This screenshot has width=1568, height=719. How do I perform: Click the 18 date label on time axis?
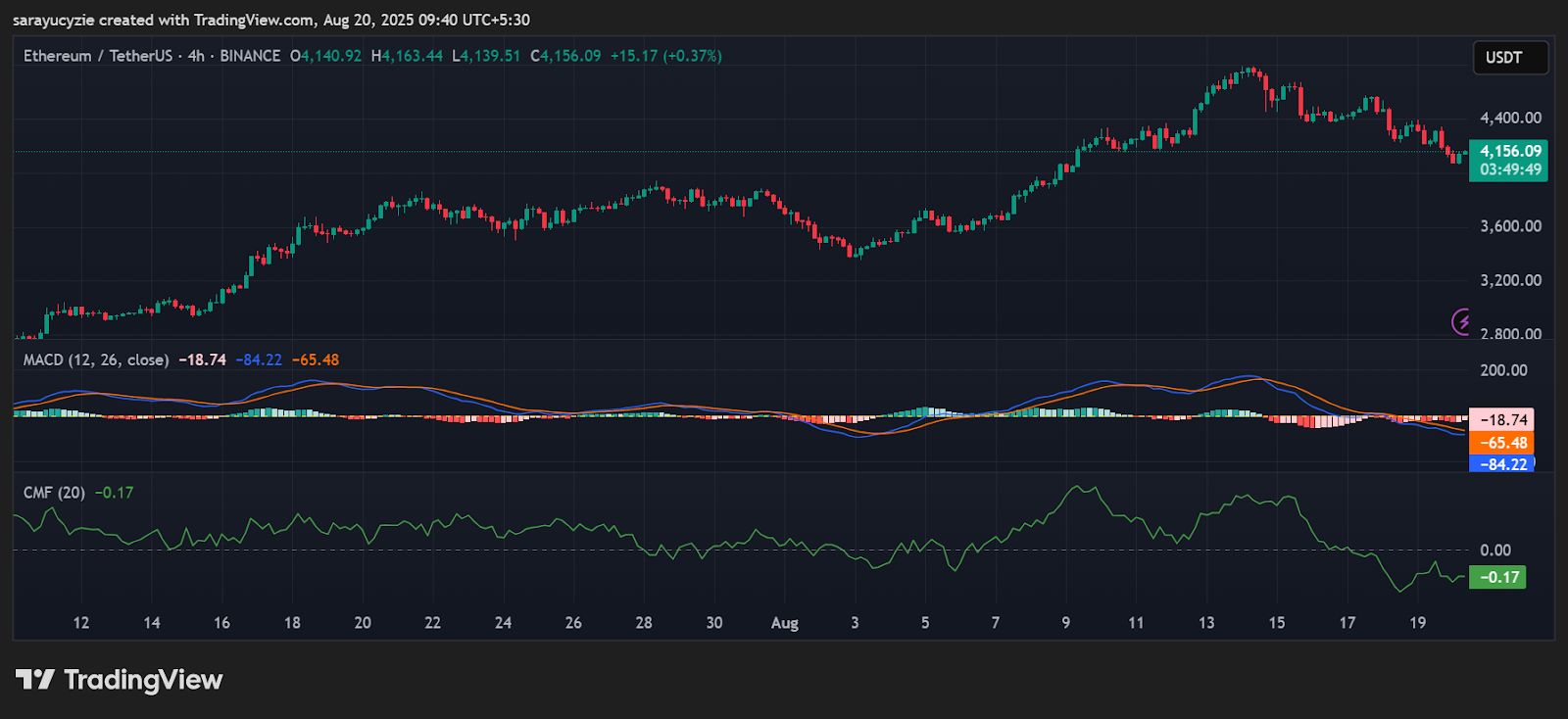(292, 623)
